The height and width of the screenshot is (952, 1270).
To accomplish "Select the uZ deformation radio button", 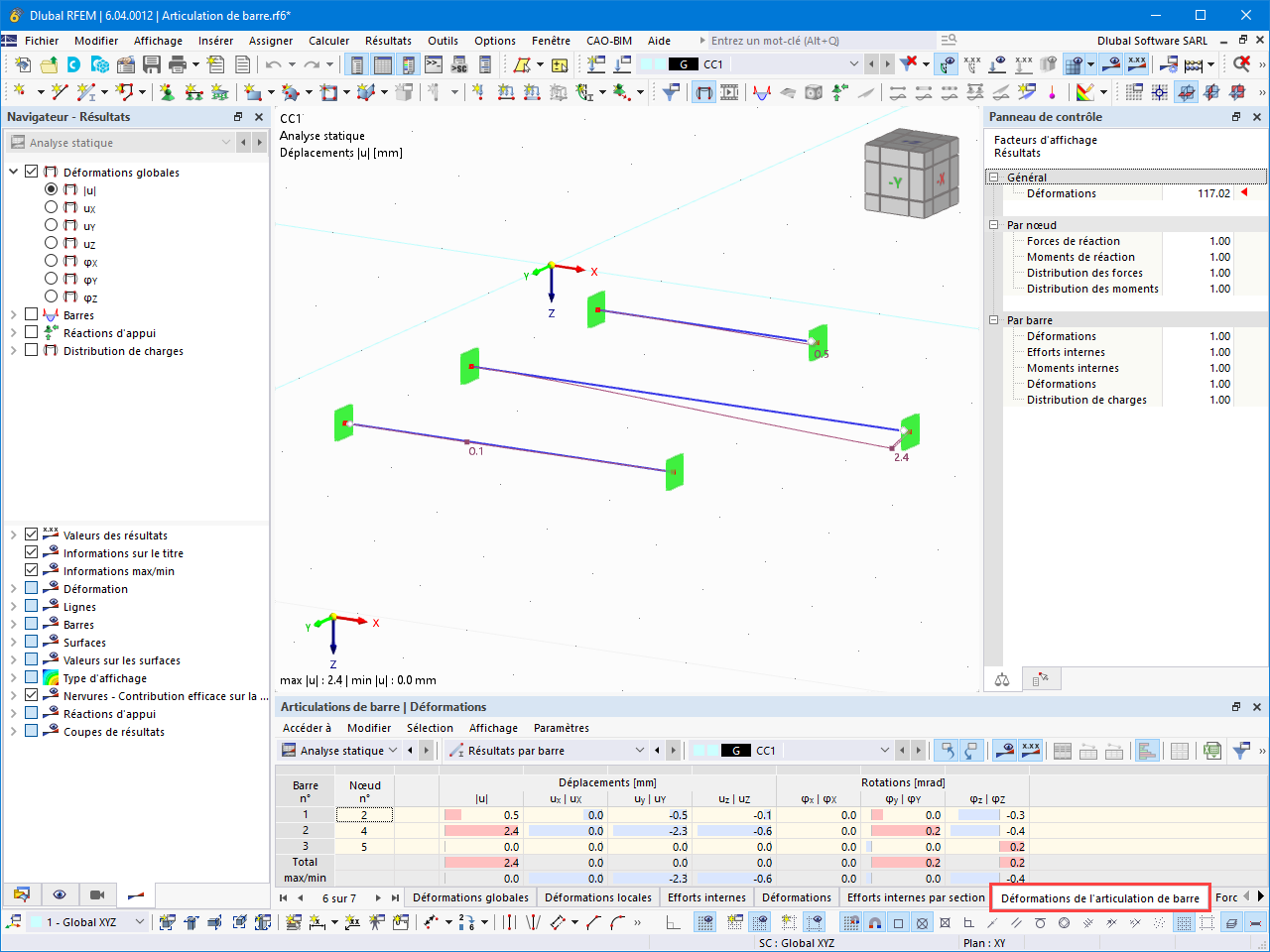I will coord(52,243).
